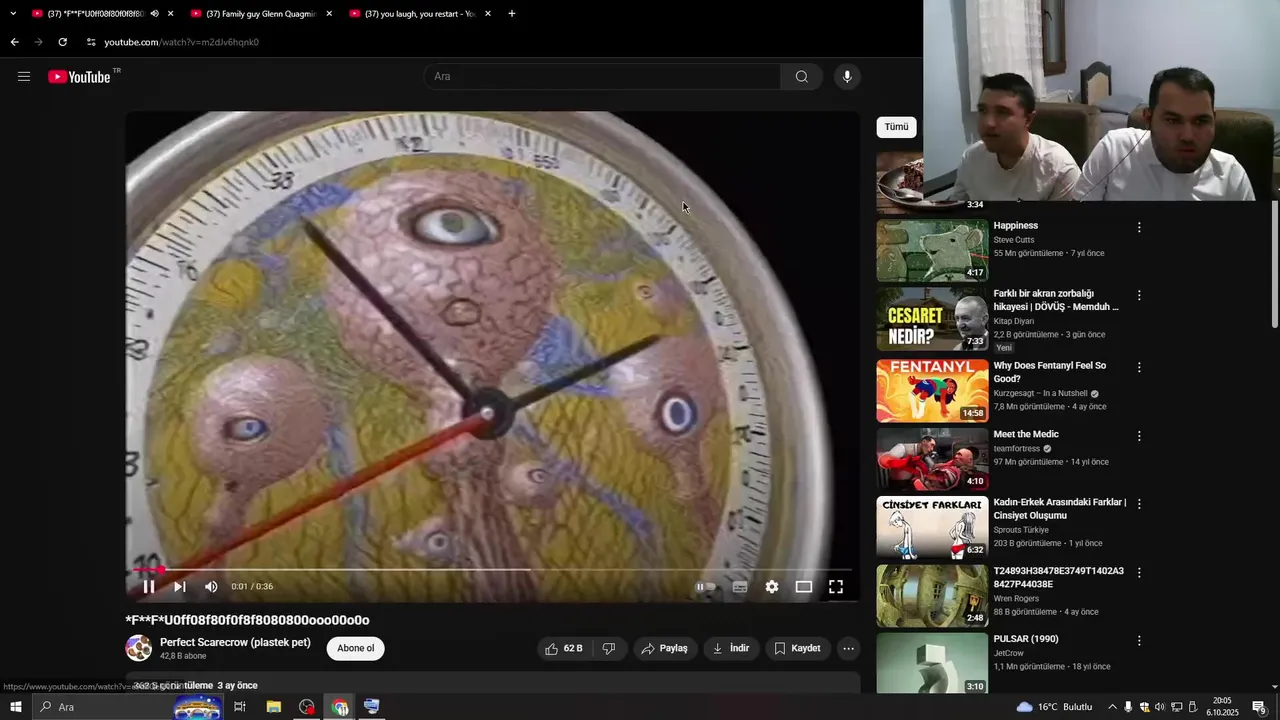Viewport: 1280px width, 720px height.
Task: Open options for Meet the Medic video
Action: (x=1139, y=436)
